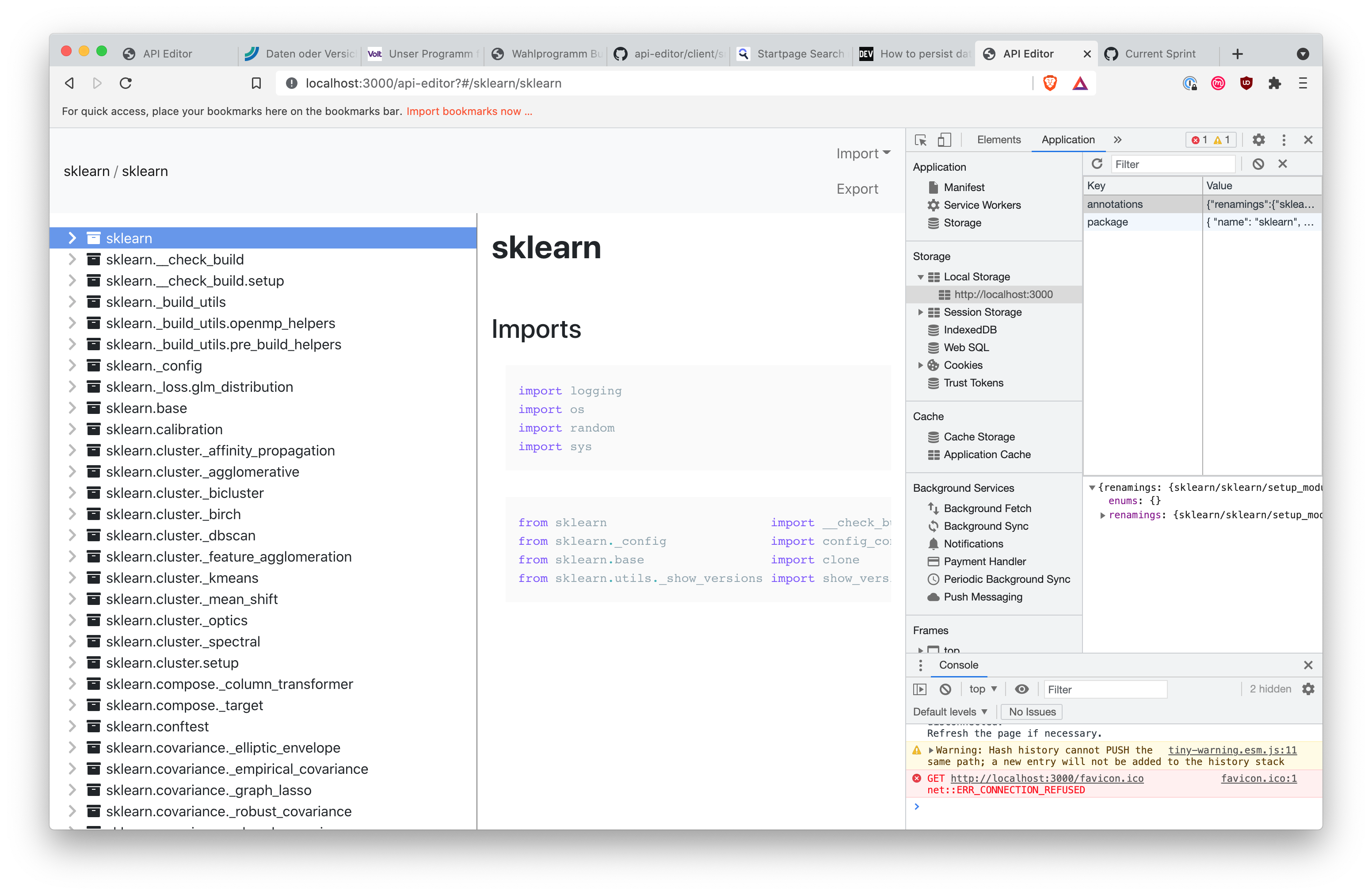Click the Brave Shields lion icon
The height and width of the screenshot is (895, 1372).
tap(1050, 84)
